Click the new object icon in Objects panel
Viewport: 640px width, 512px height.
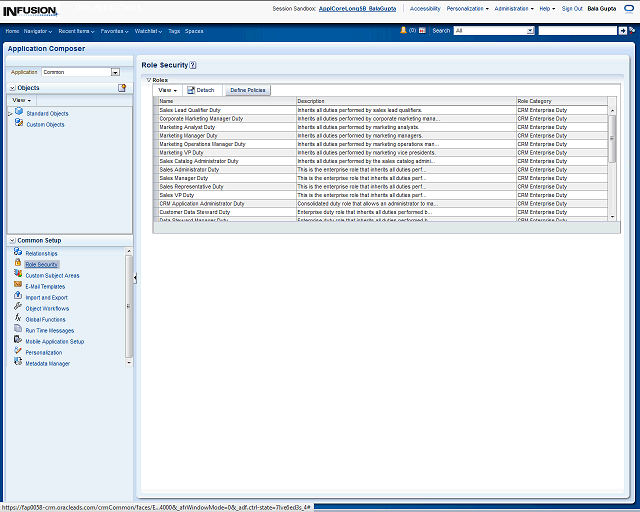pyautogui.click(x=122, y=88)
